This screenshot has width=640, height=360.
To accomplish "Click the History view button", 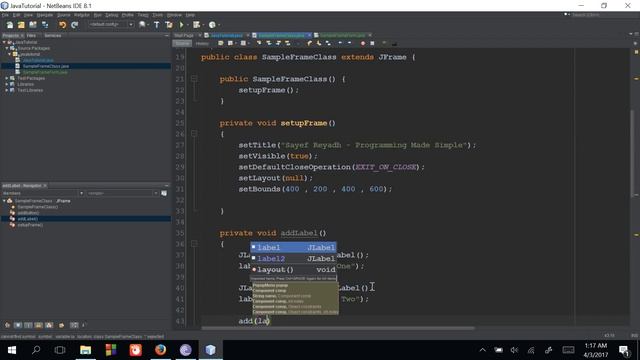I will coord(202,43).
